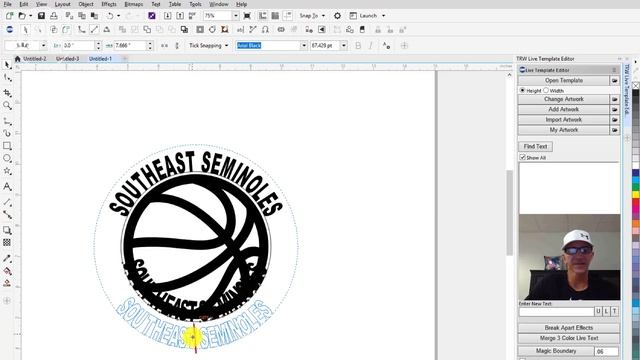Click the vertical canvas scrollbar thumb

509,213
